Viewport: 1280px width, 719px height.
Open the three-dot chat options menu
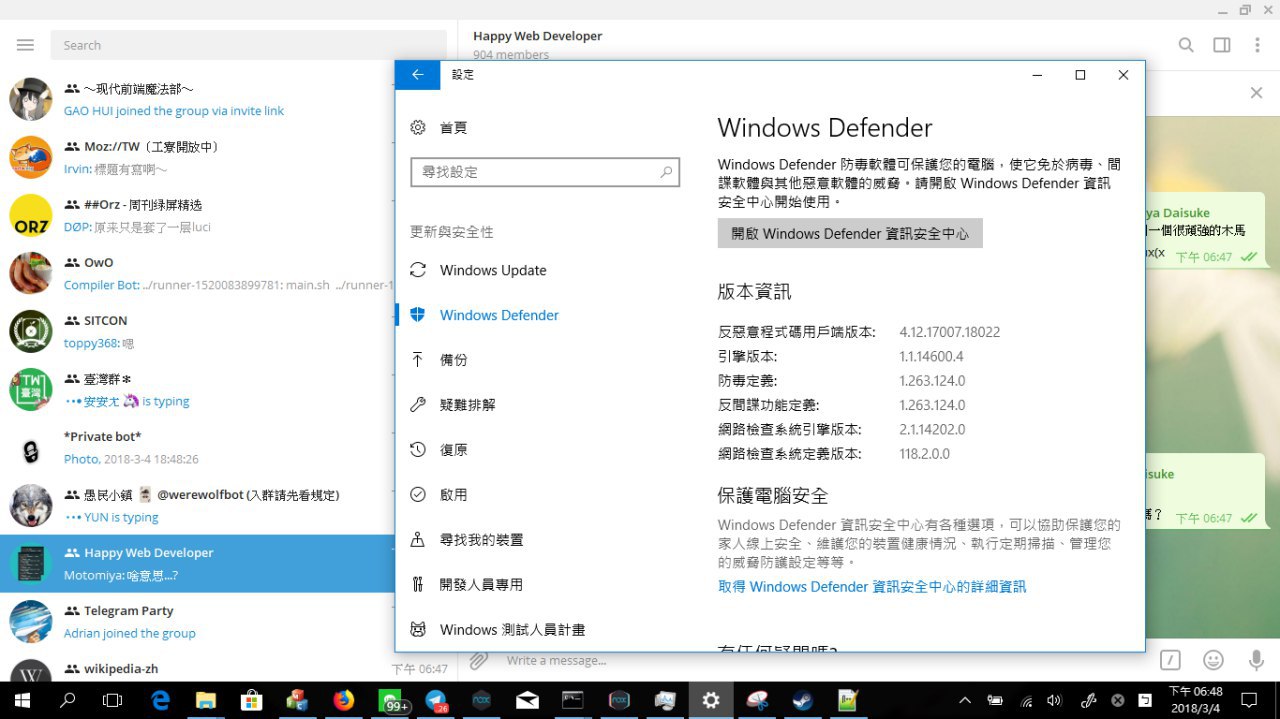[x=1257, y=45]
